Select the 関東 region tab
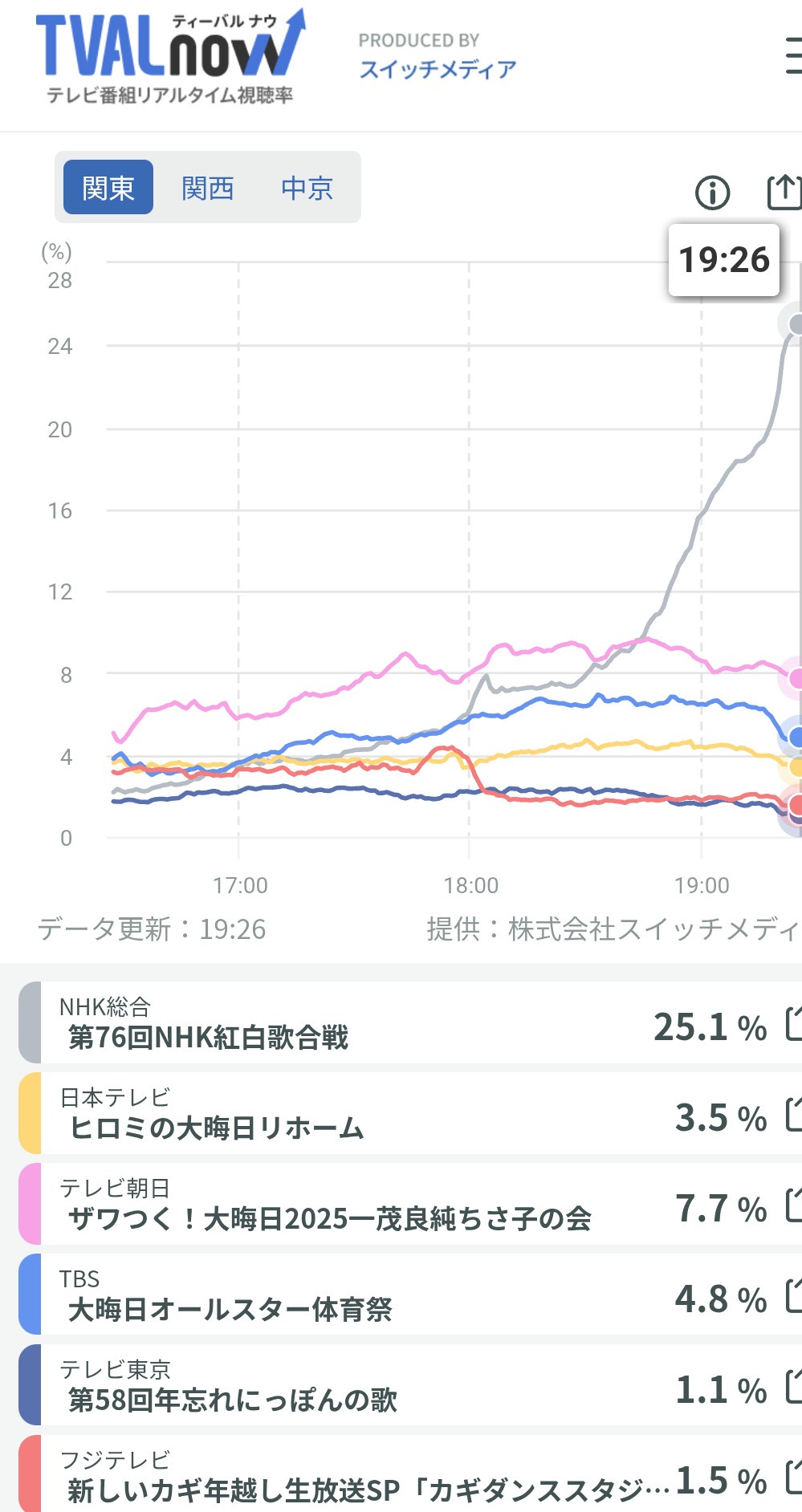Viewport: 802px width, 1512px height. (108, 188)
